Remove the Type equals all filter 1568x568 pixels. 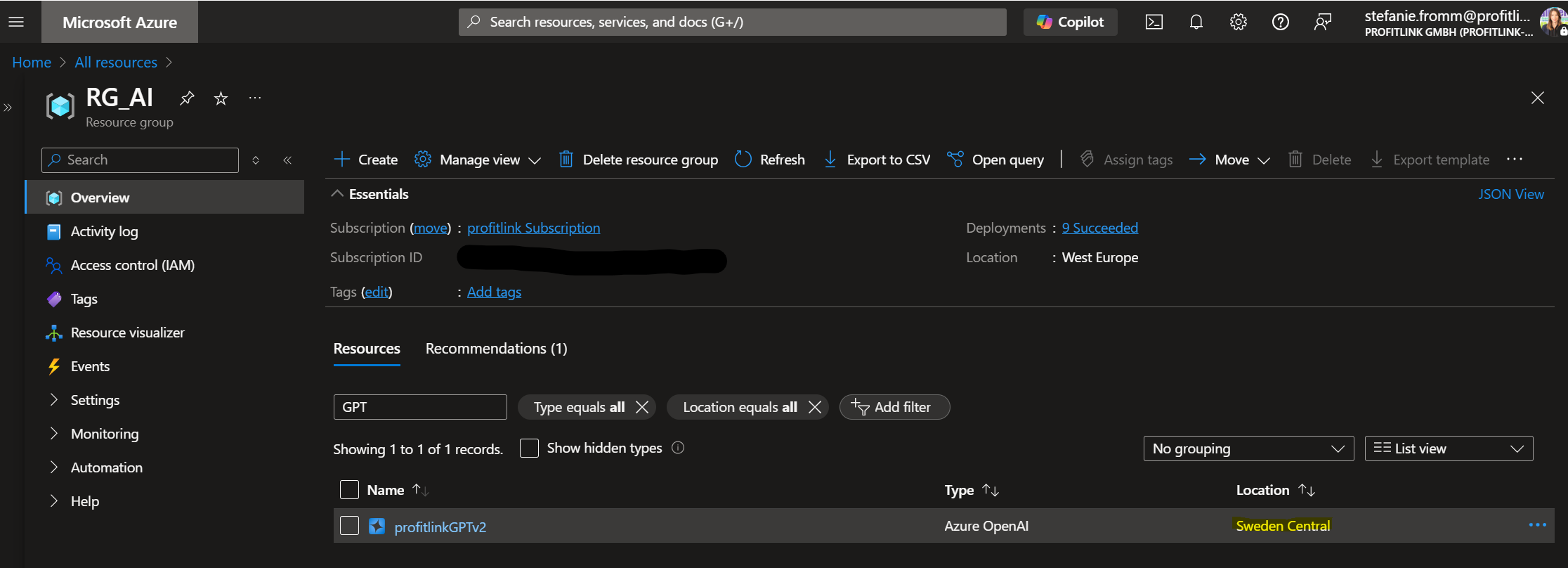(x=642, y=407)
